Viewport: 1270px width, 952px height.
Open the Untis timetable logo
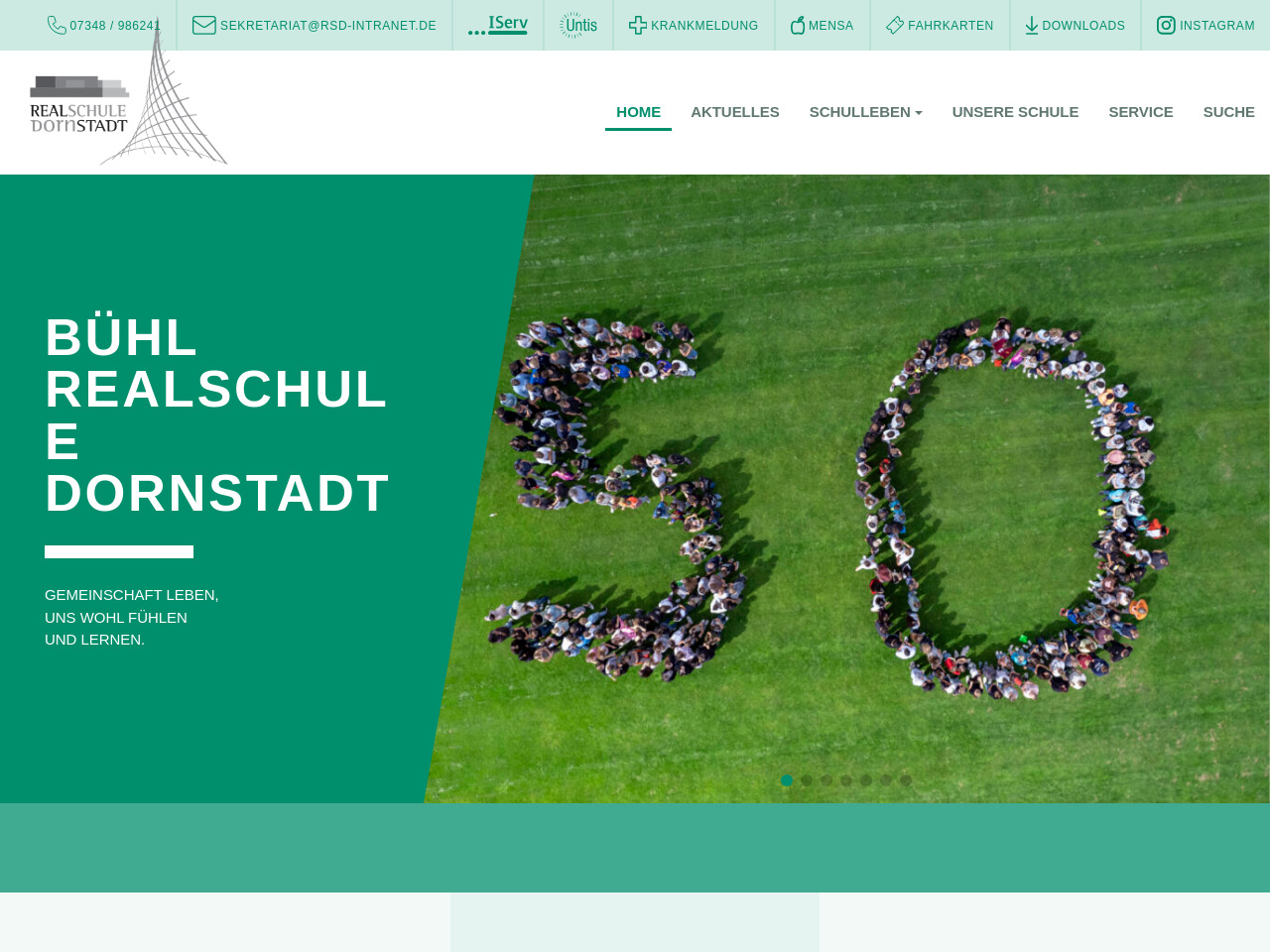pos(578,25)
